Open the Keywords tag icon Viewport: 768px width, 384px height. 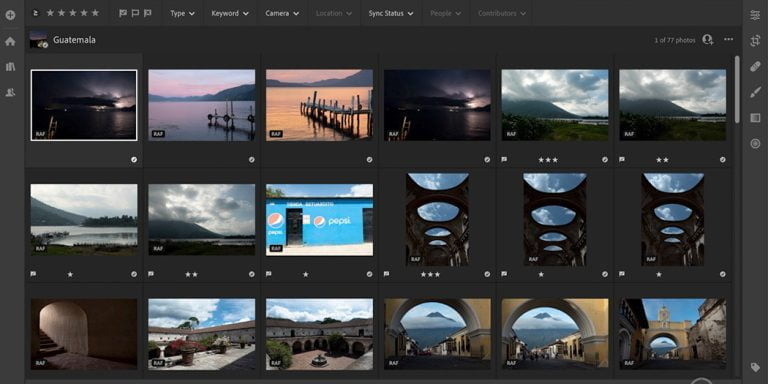point(755,367)
